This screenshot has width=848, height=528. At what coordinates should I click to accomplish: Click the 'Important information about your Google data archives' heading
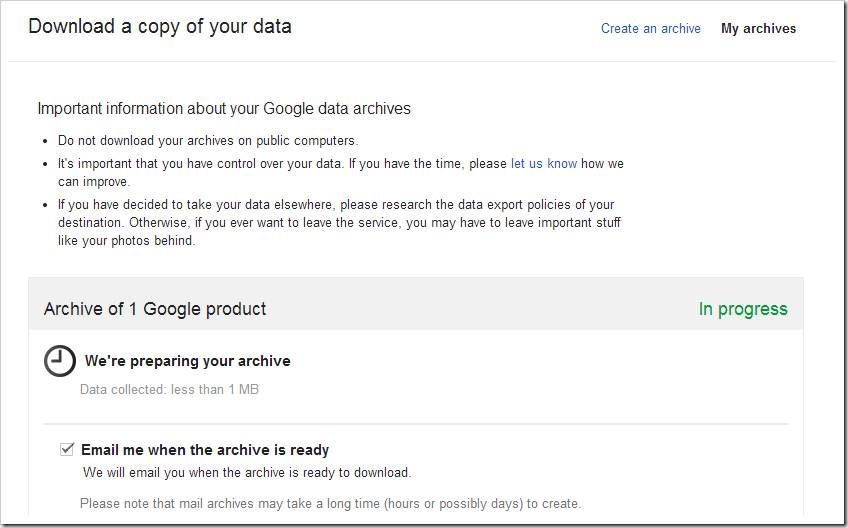[x=224, y=109]
